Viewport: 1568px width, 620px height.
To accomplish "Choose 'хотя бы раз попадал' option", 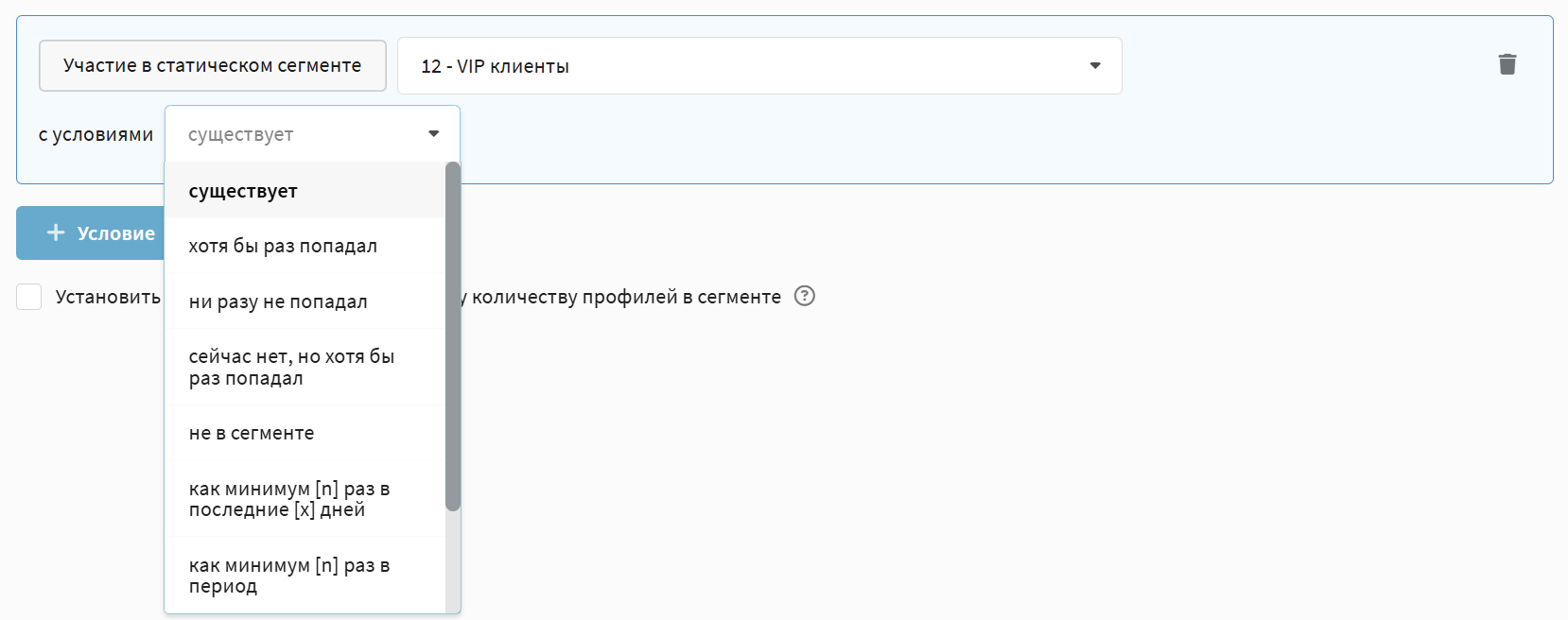I will coord(283,246).
